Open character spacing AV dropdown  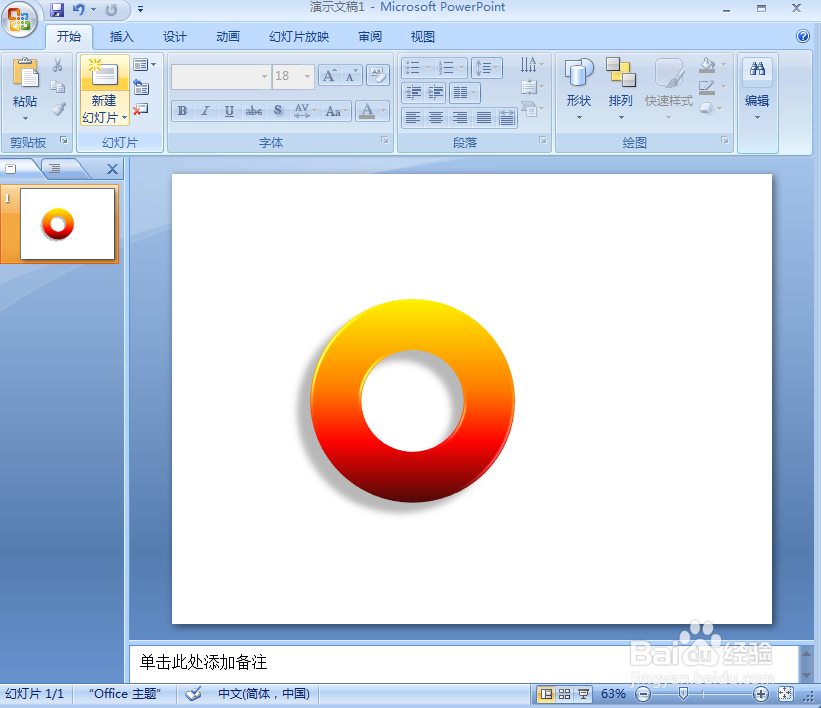305,111
